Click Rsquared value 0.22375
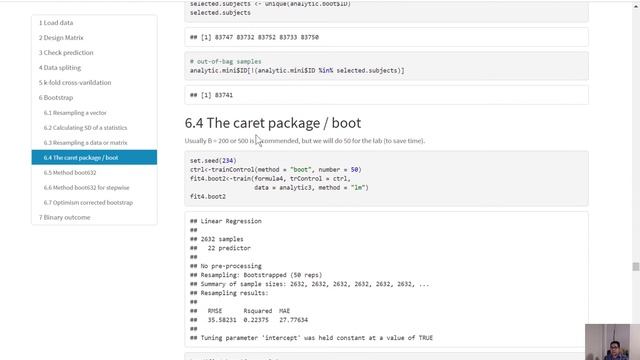 click(256, 320)
